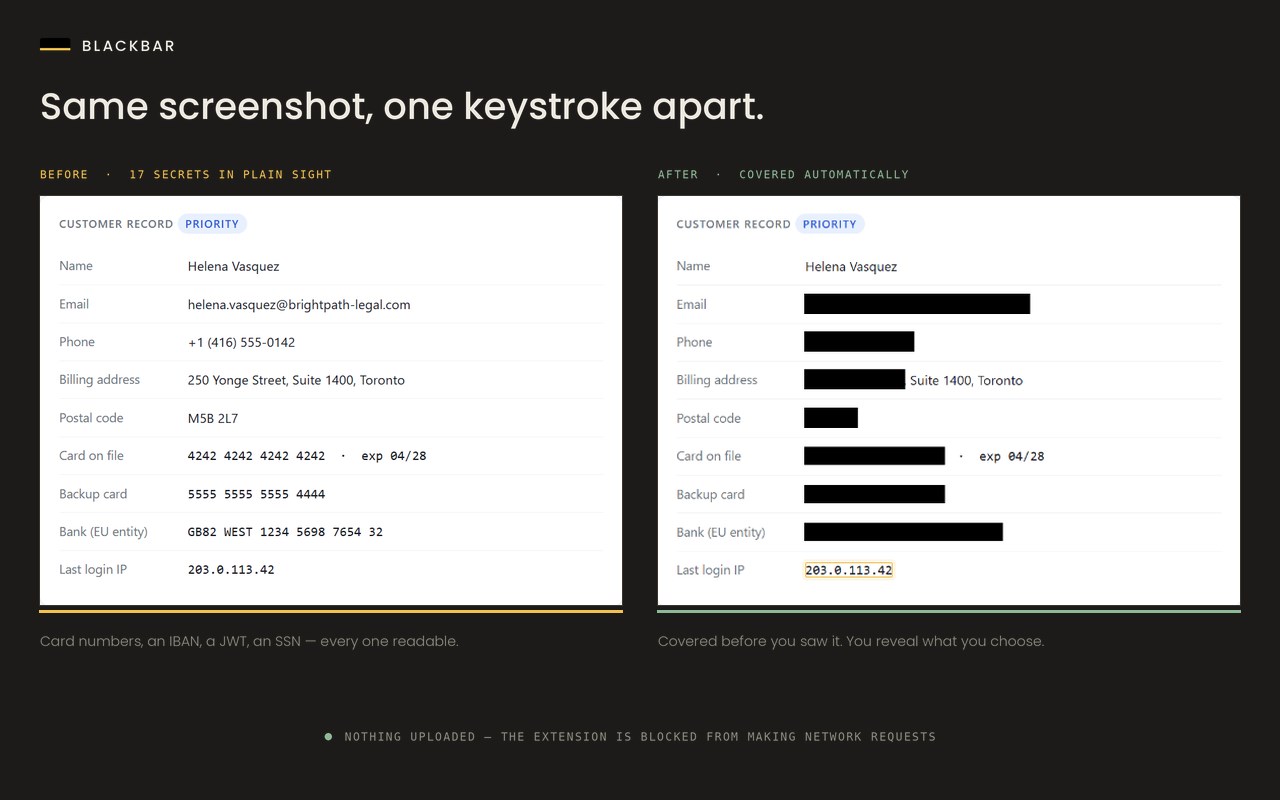This screenshot has height=800, width=1280.
Task: Reveal the redacted Bank (EU entity) IBAN
Action: click(x=903, y=532)
